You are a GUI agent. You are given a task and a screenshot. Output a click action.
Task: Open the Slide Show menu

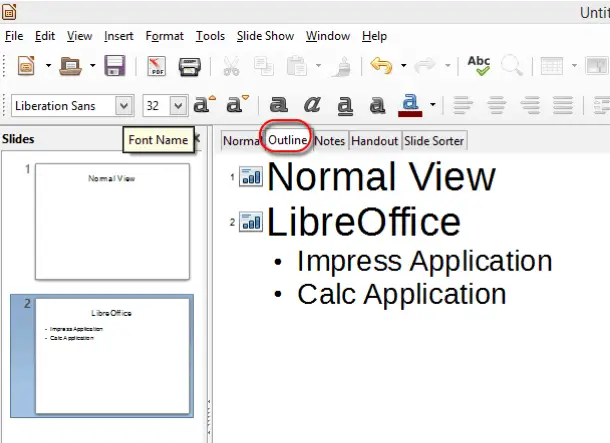[265, 36]
